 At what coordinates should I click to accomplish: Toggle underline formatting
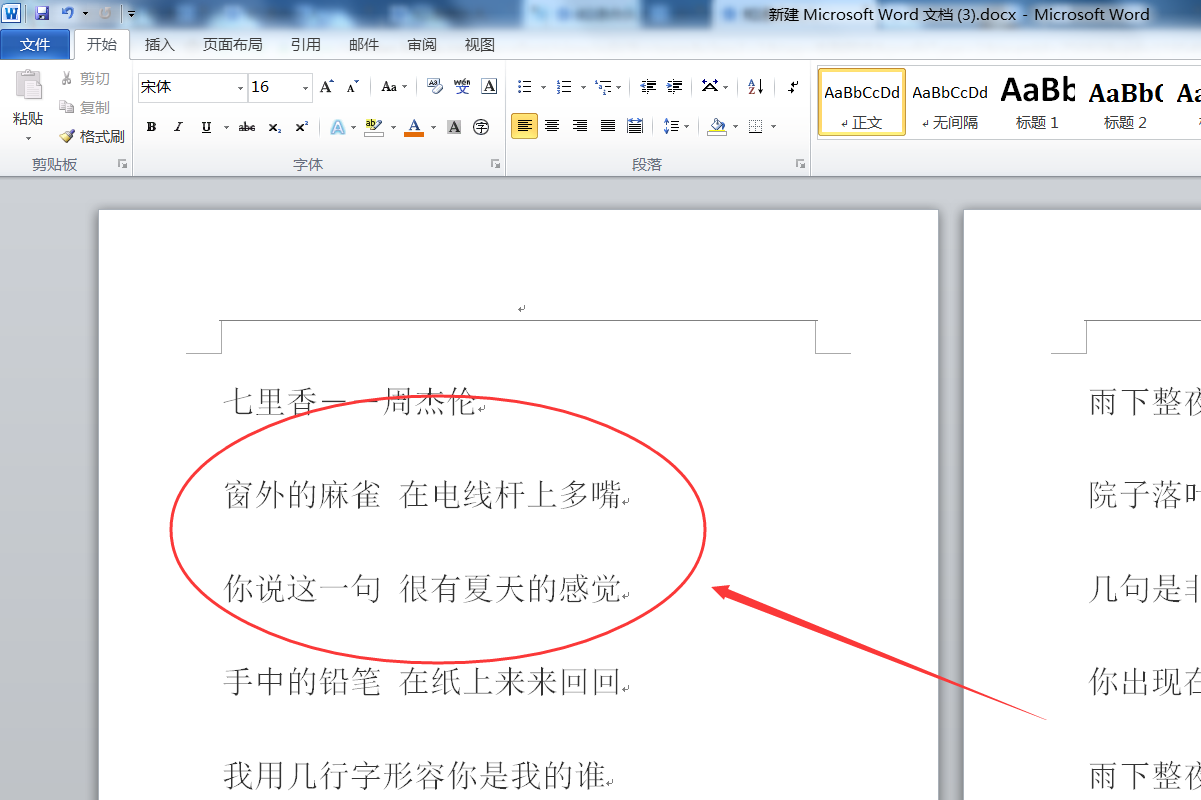pyautogui.click(x=206, y=127)
